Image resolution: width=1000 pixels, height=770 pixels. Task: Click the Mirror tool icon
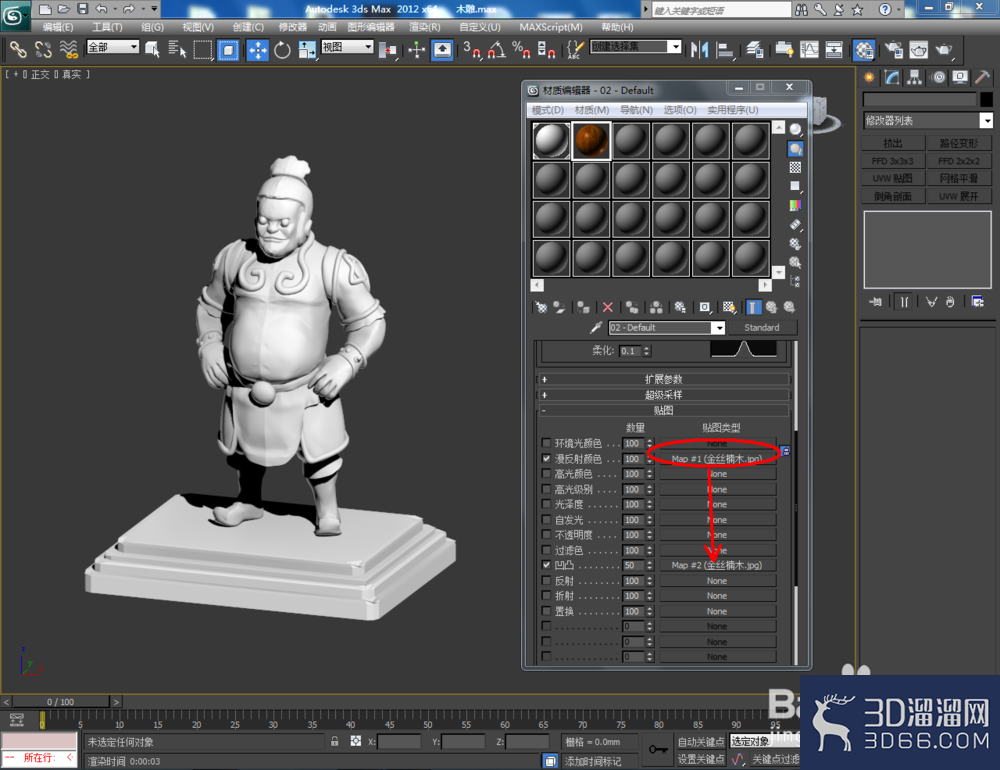(x=700, y=50)
